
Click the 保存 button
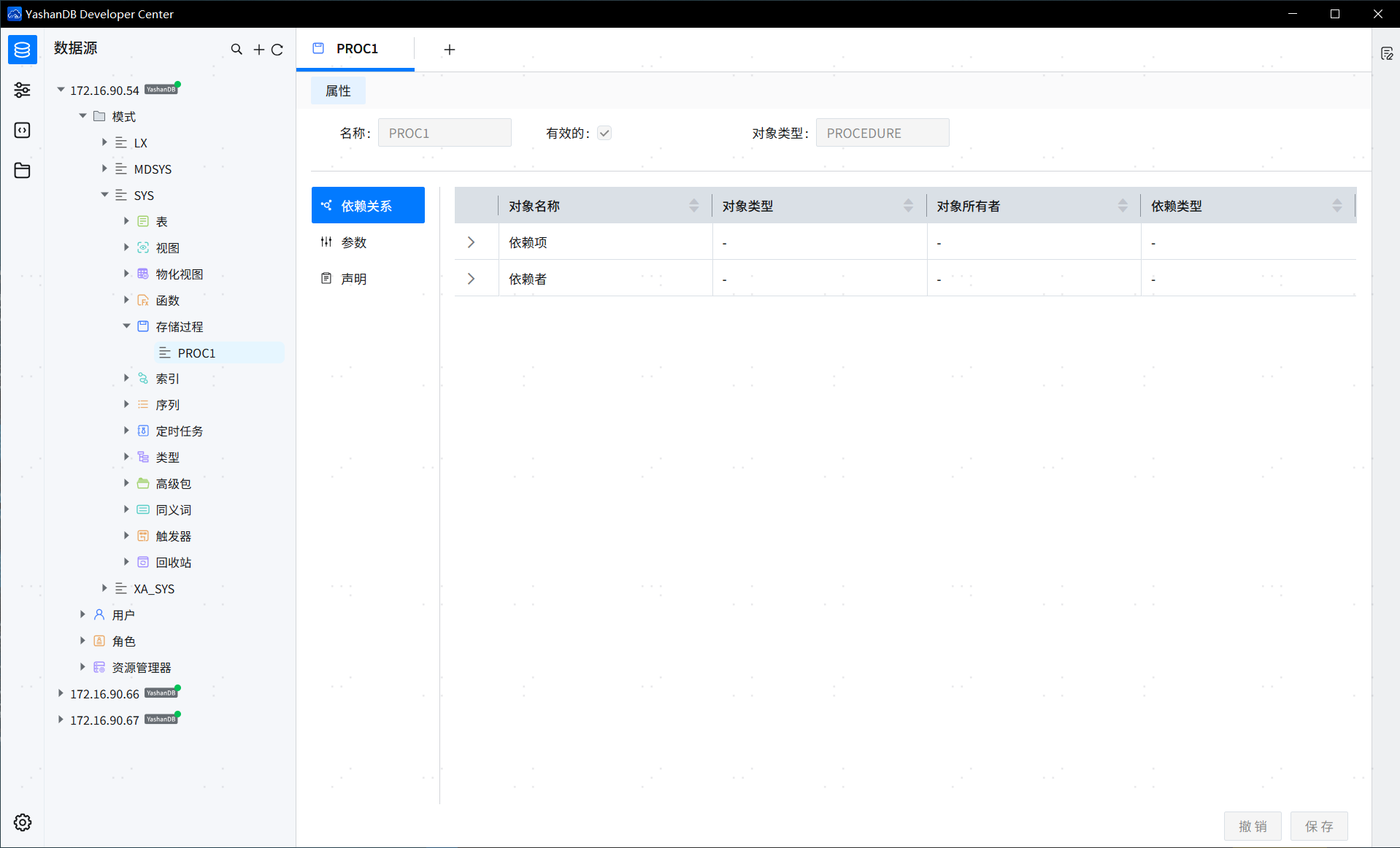(x=1318, y=825)
